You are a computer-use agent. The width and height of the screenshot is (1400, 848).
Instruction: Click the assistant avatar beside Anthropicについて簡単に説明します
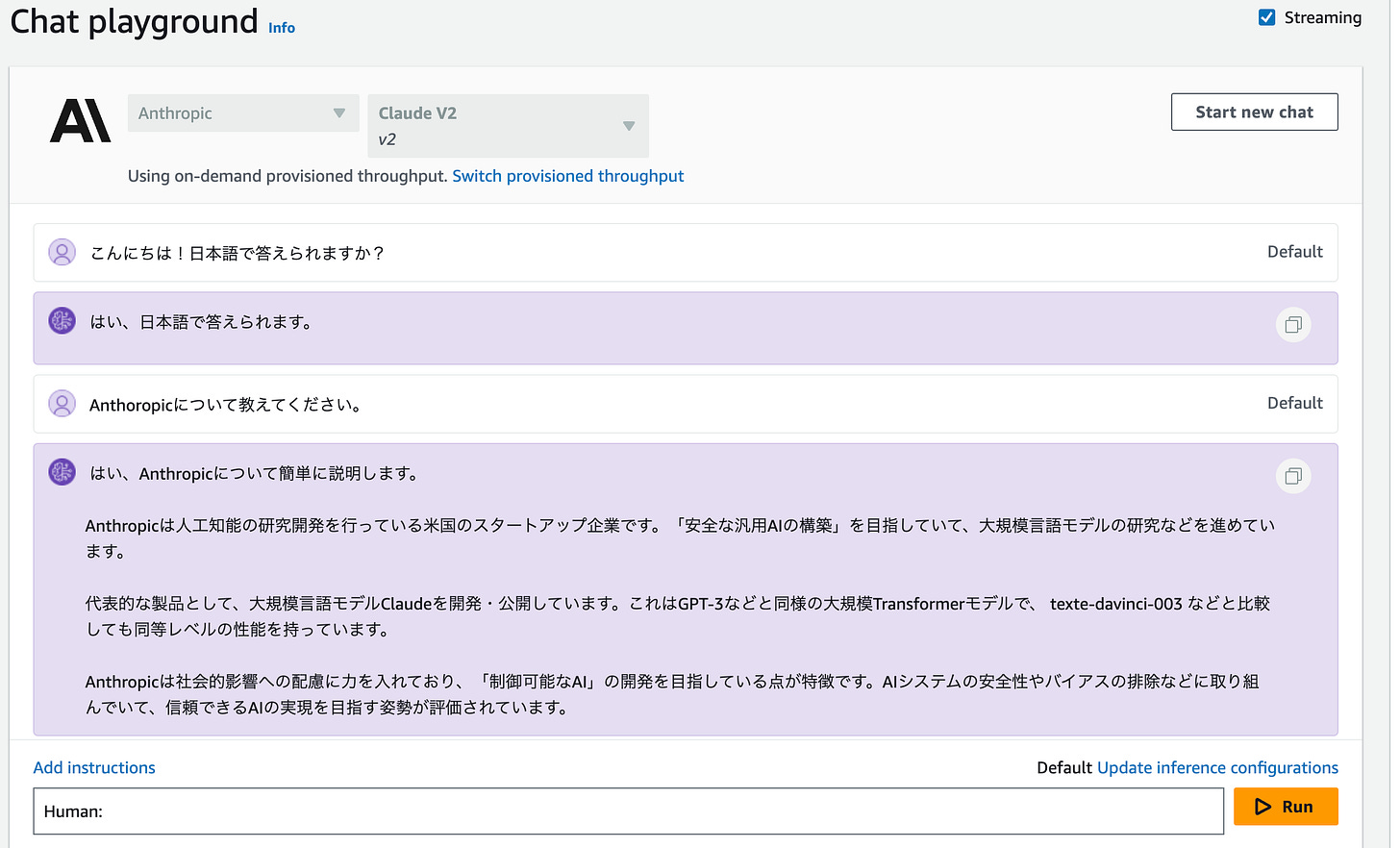62,472
